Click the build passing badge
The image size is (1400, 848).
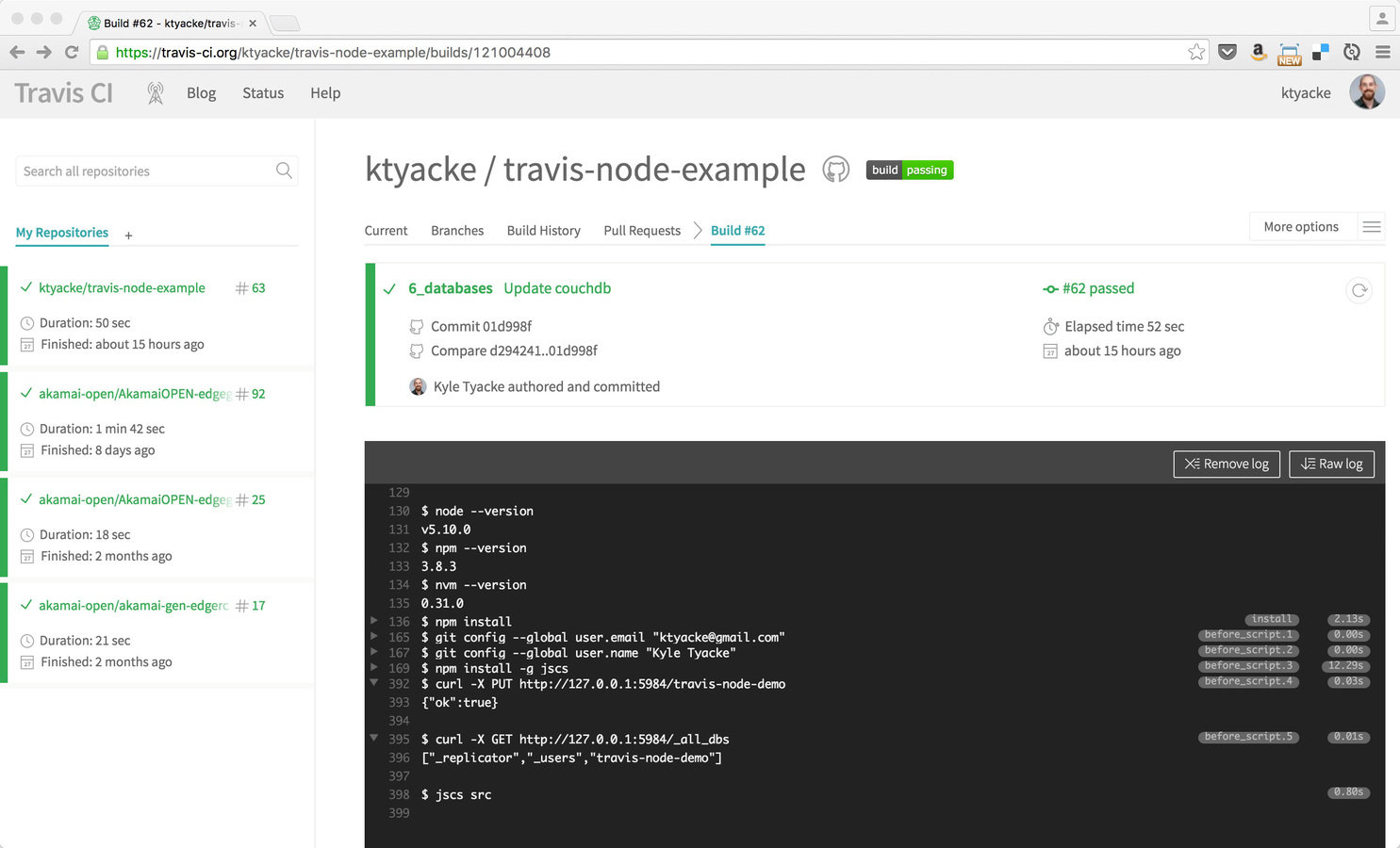(x=910, y=170)
